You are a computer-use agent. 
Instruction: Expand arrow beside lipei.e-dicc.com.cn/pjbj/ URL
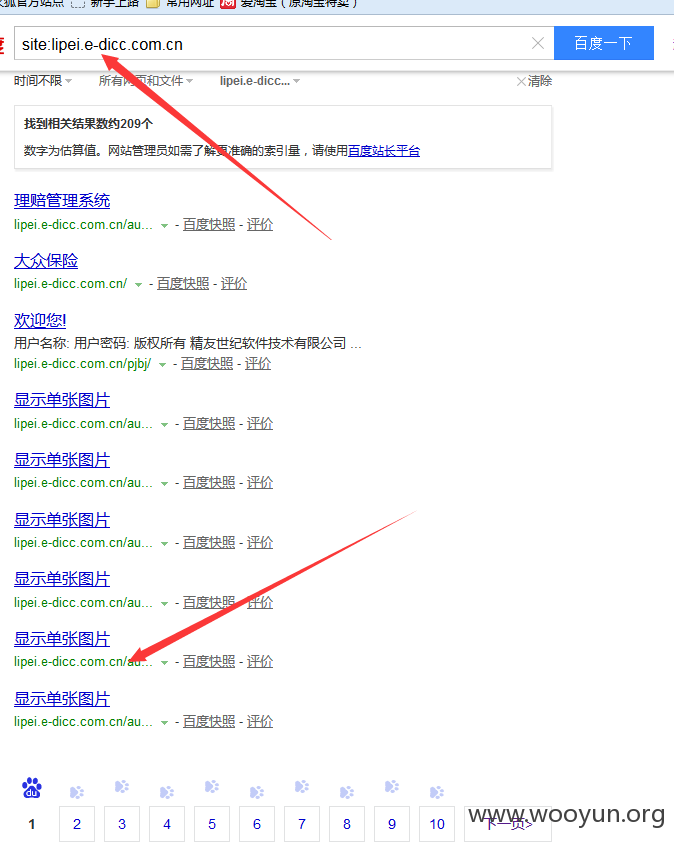(162, 365)
